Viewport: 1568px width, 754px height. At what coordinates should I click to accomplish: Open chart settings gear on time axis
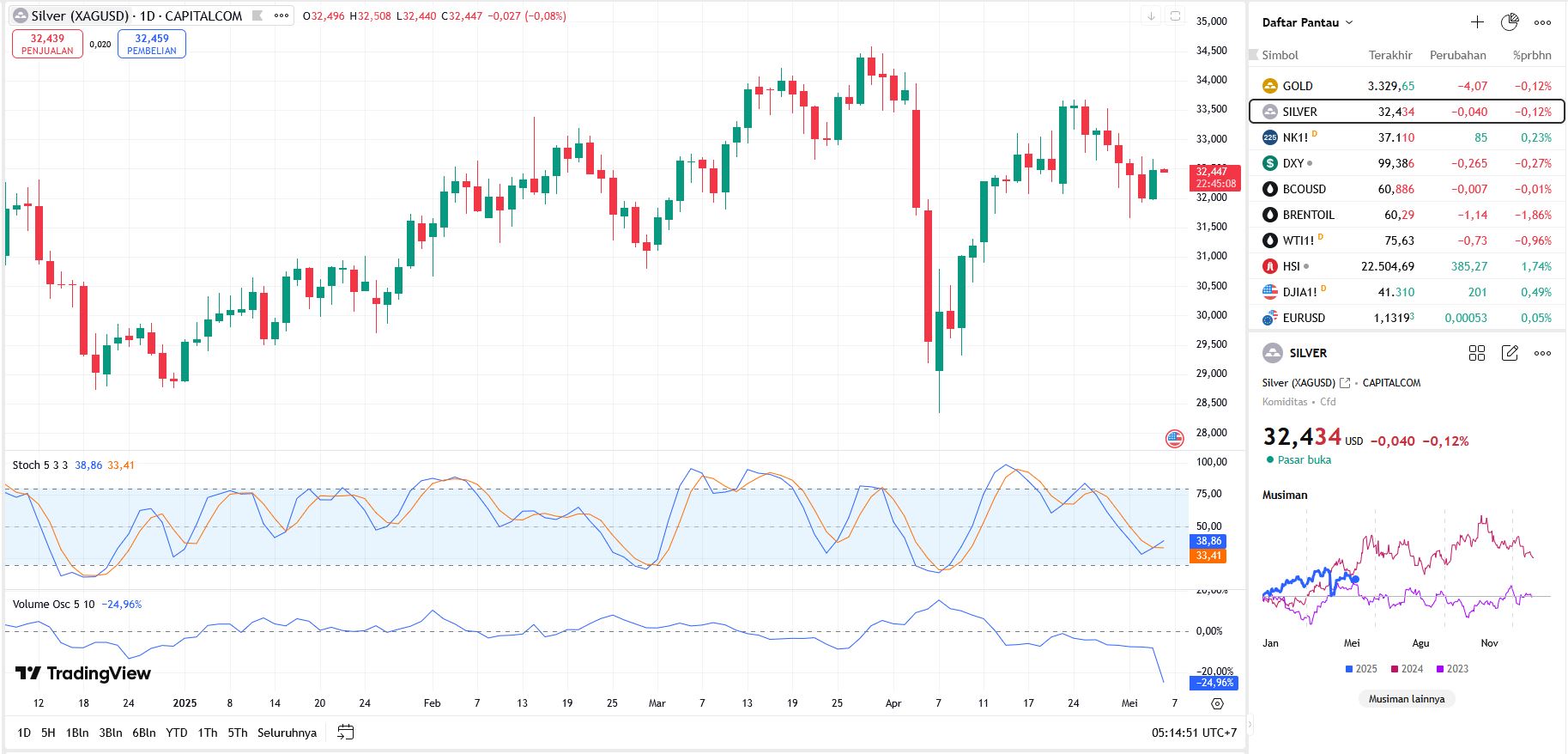point(1217,703)
